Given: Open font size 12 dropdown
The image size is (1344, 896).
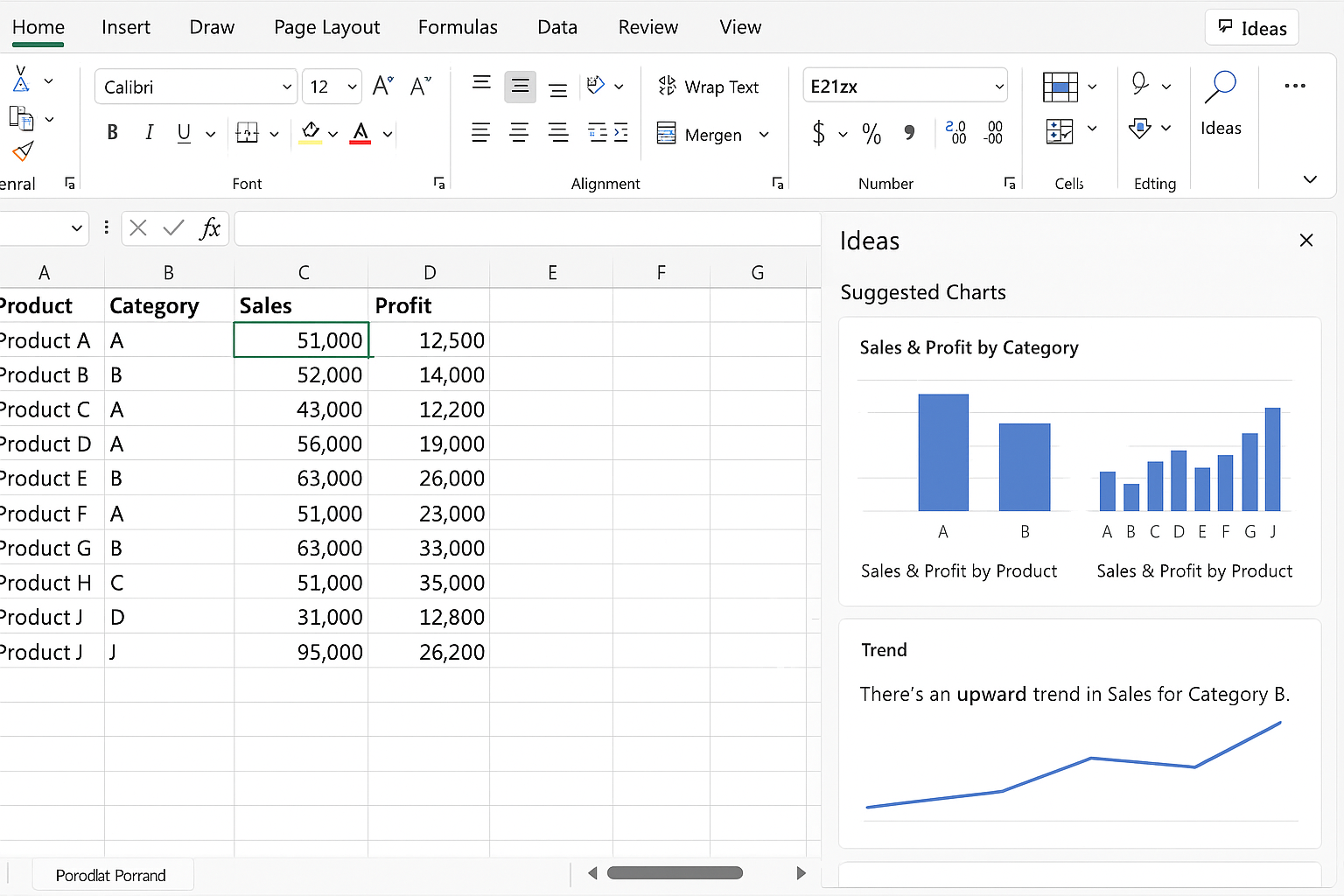Looking at the screenshot, I should (352, 87).
